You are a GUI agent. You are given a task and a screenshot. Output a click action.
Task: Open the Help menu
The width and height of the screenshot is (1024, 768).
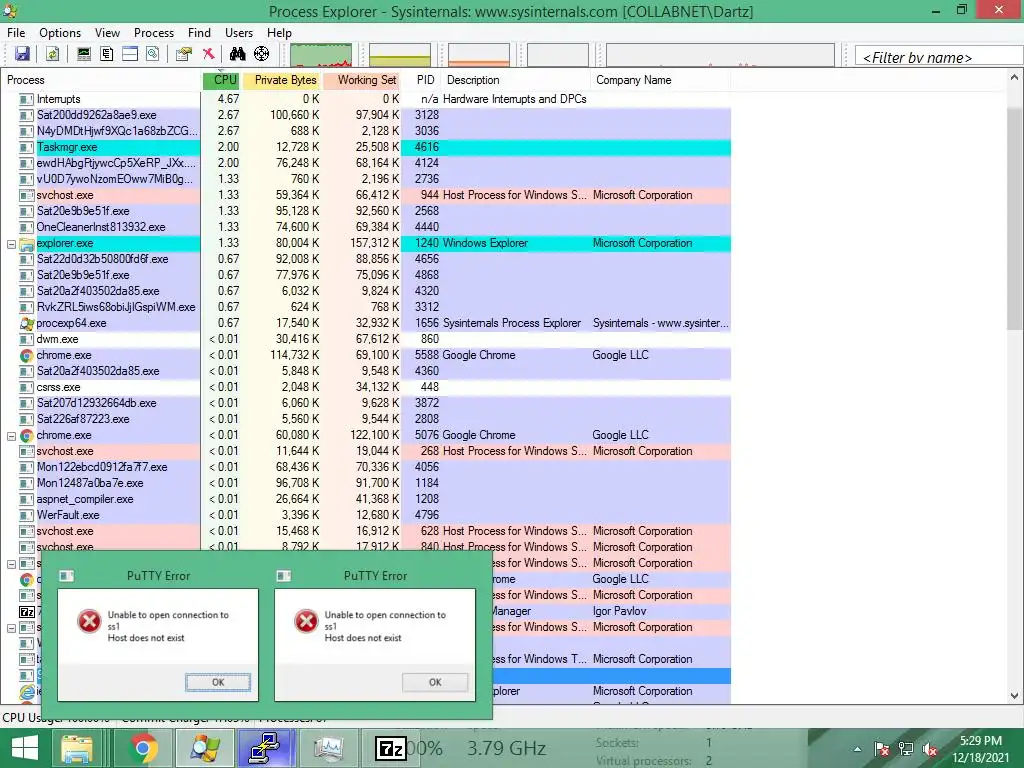point(279,33)
